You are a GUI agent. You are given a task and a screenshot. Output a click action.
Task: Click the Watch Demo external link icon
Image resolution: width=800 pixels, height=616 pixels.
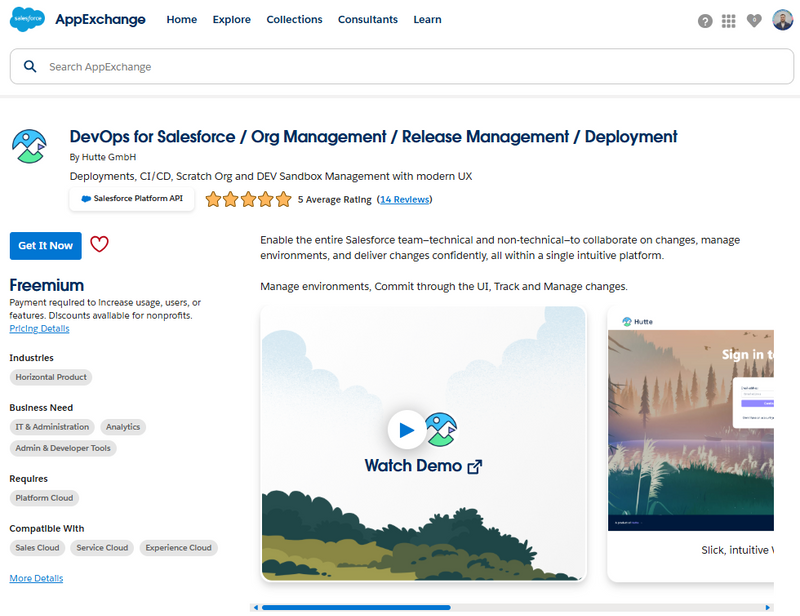475,466
